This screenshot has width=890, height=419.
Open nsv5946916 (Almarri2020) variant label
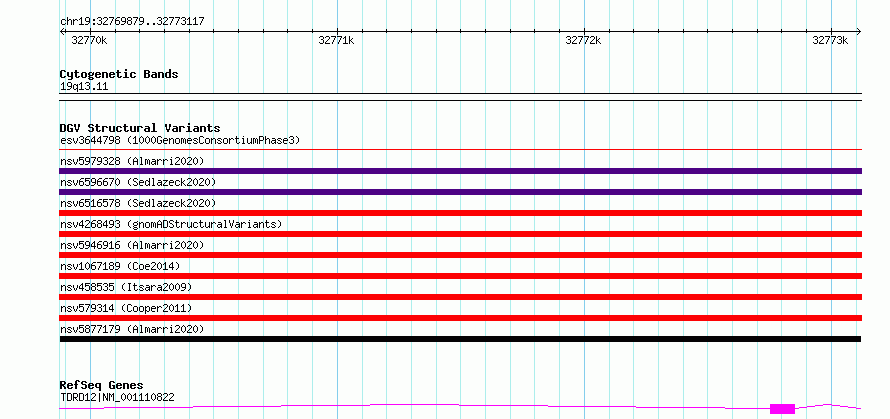tap(132, 245)
